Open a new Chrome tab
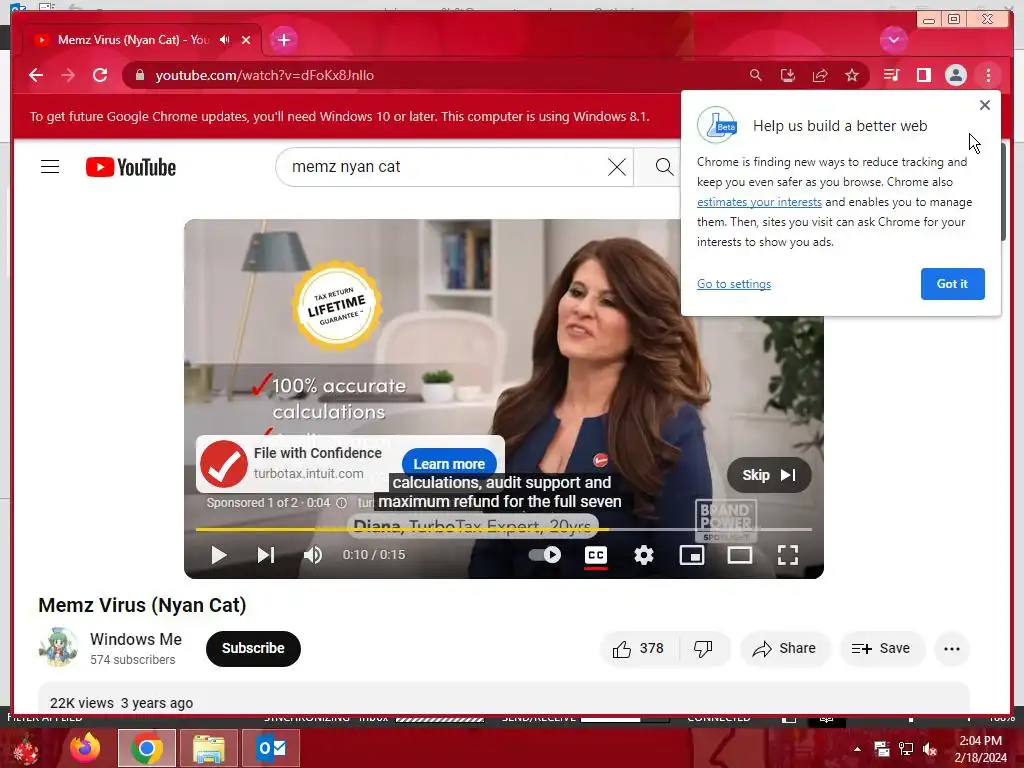Screen dimensions: 1024x768 (x=283, y=40)
